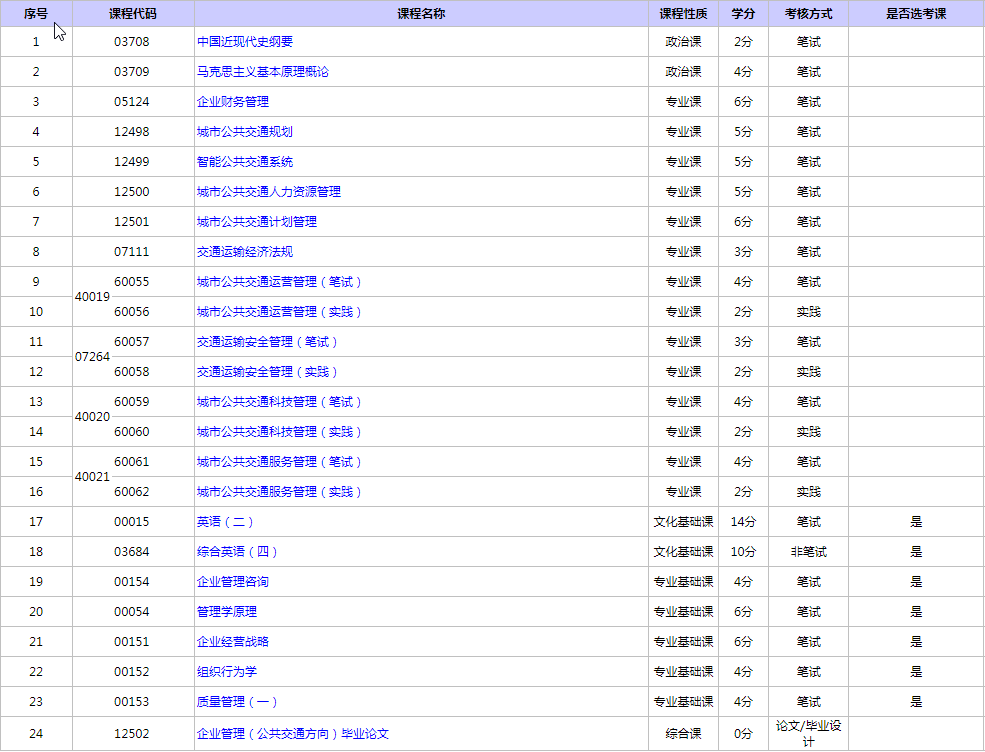985x752 pixels.
Task: Click the 14分 credit value
Action: [x=743, y=522]
